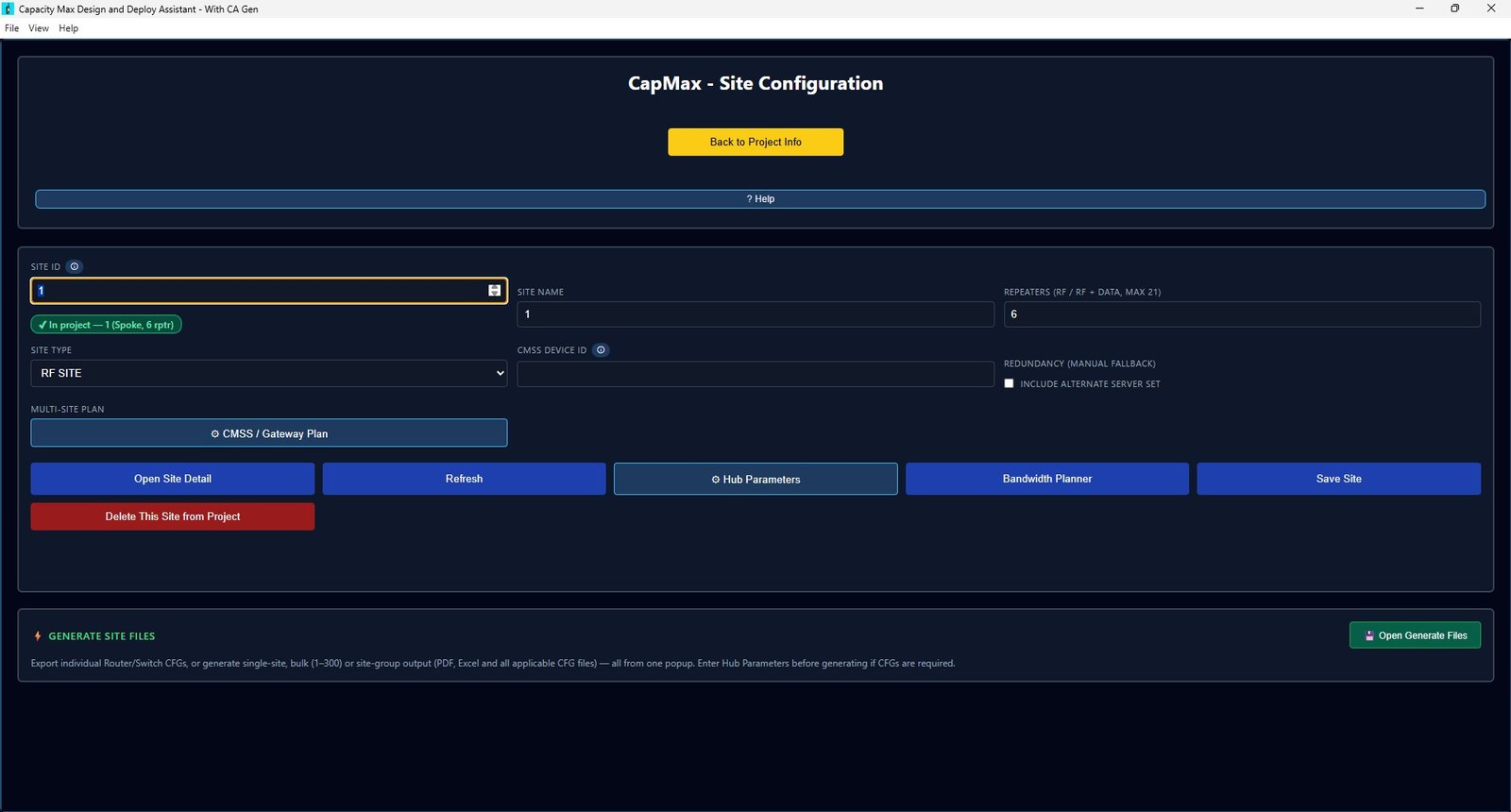Click the Site ID spinner arrows
Image resolution: width=1511 pixels, height=812 pixels.
[494, 291]
